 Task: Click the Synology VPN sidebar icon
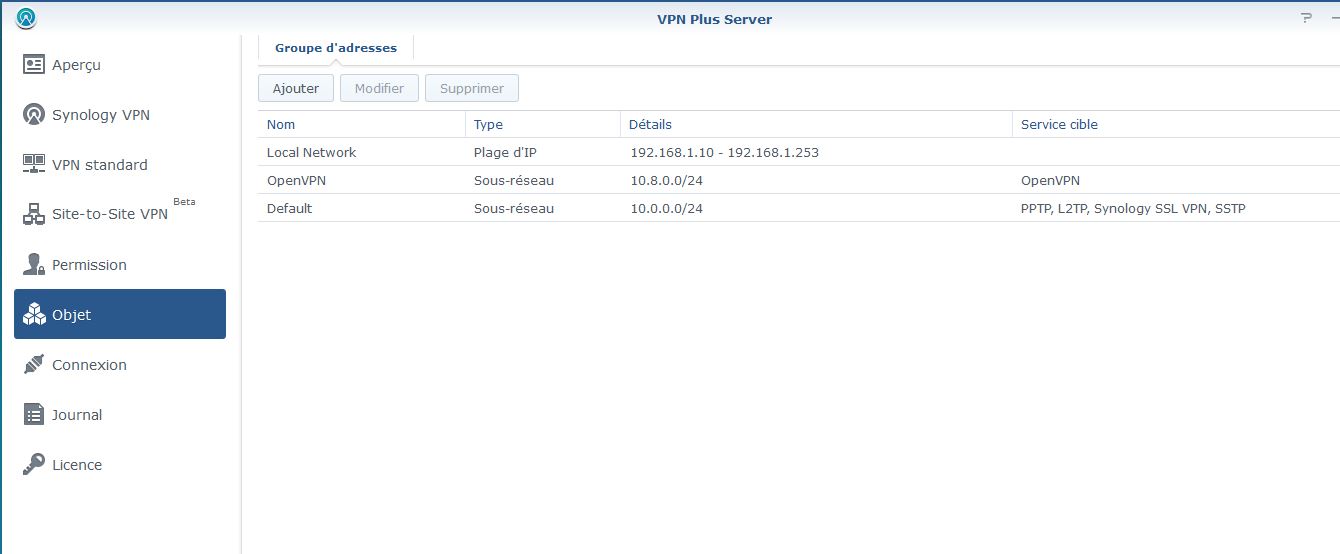click(34, 115)
